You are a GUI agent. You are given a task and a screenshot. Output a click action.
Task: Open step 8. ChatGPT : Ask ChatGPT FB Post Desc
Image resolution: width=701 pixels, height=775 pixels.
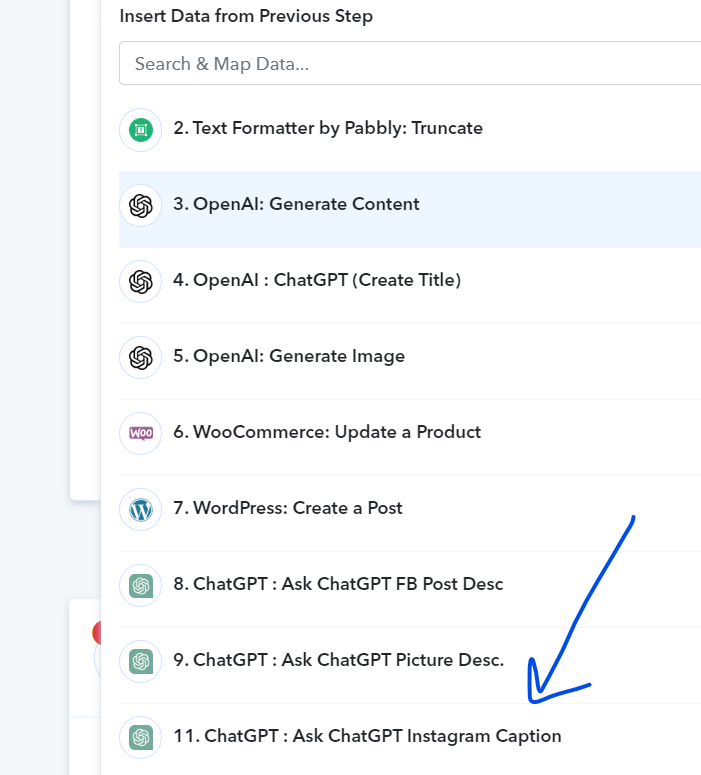click(x=410, y=590)
